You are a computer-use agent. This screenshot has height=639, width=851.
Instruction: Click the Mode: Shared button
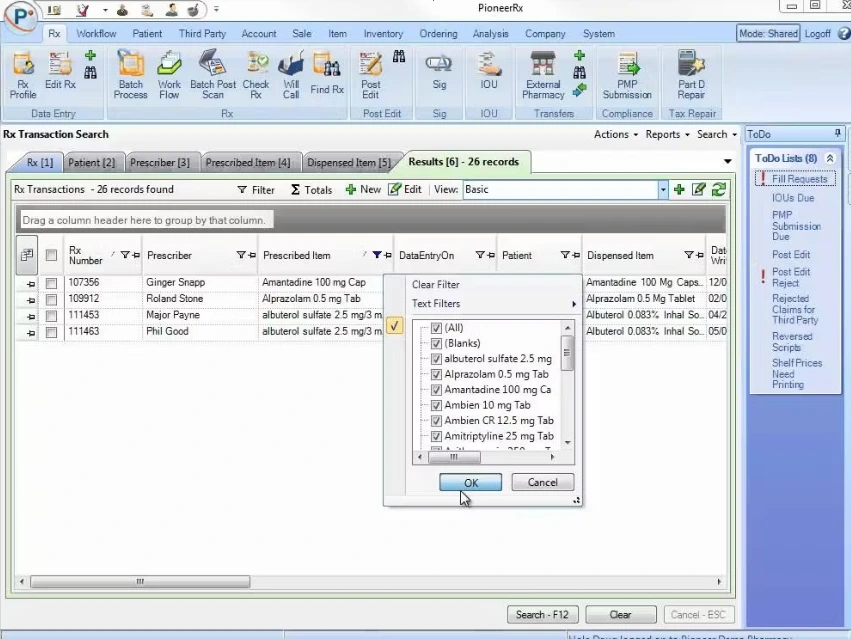click(768, 34)
